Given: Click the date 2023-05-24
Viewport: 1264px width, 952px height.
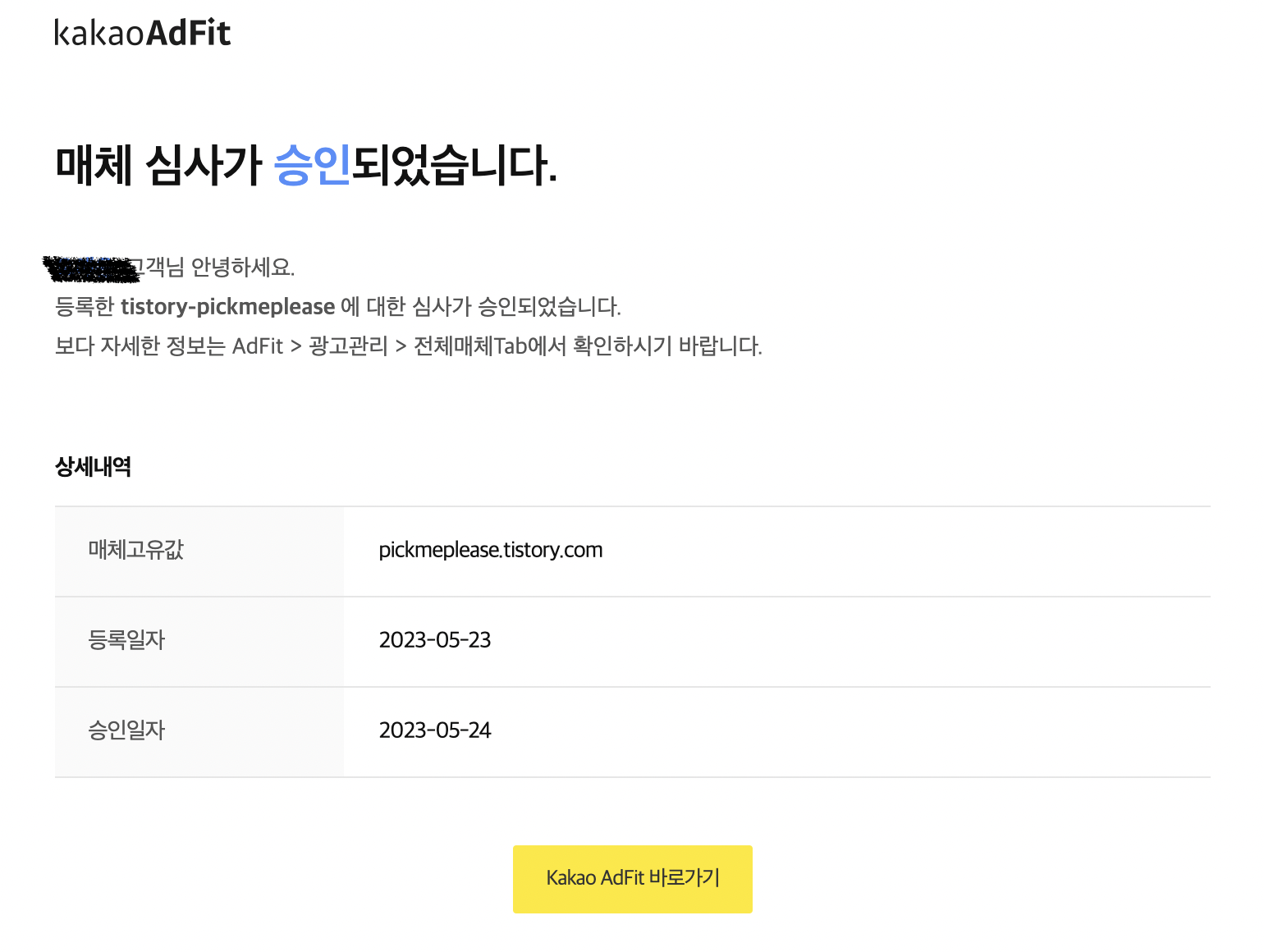Looking at the screenshot, I should tap(434, 730).
